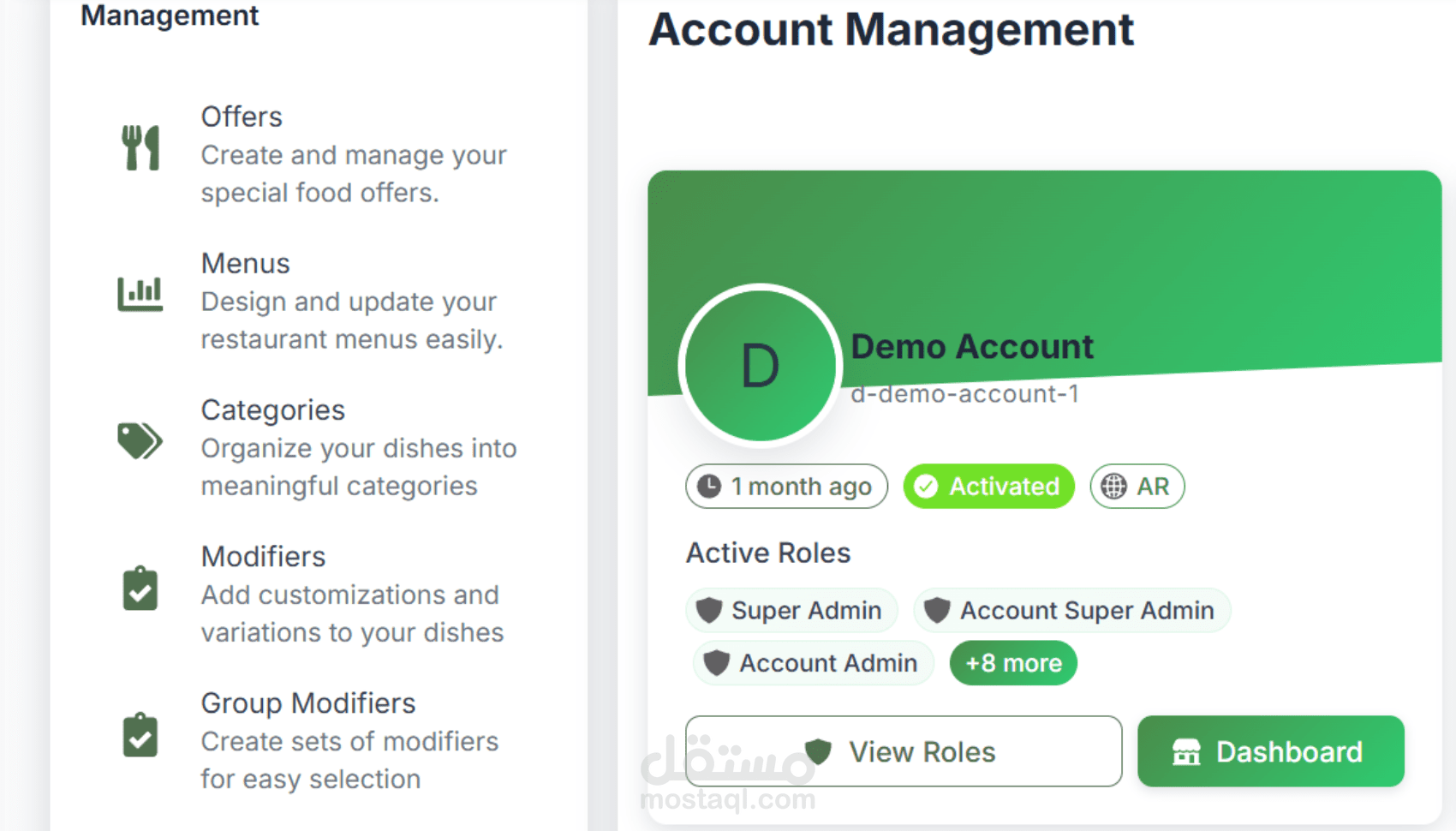Click the Modifiers clipboard check icon
Viewport: 1456px width, 831px height.
[x=140, y=589]
